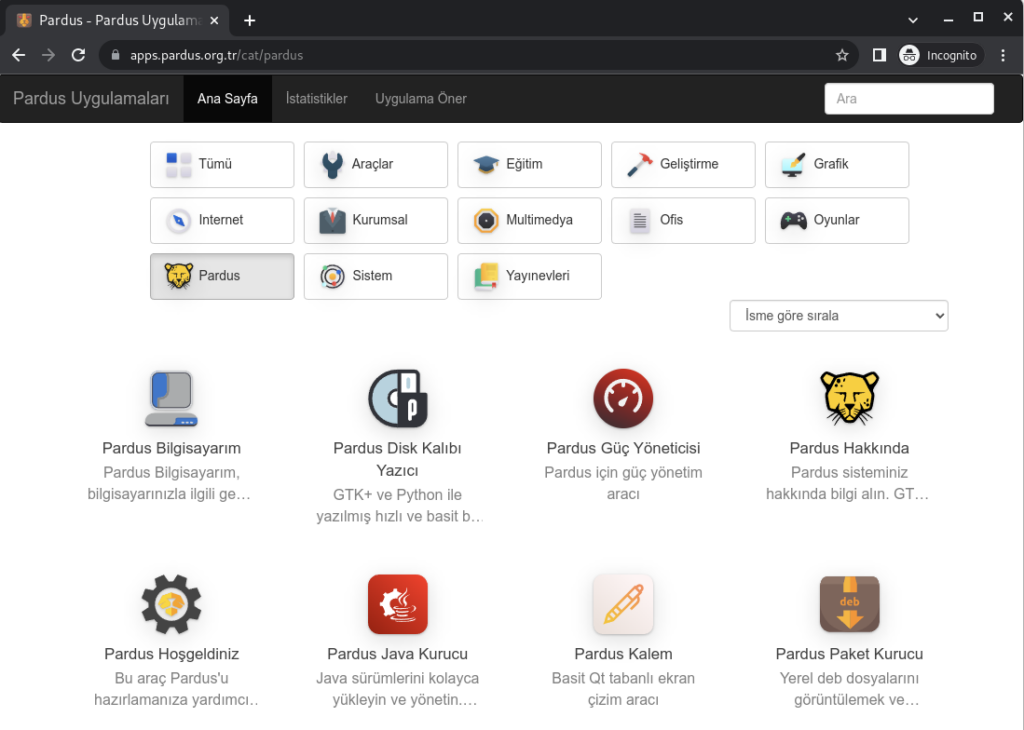Click the Internet compass icon

[x=178, y=221]
